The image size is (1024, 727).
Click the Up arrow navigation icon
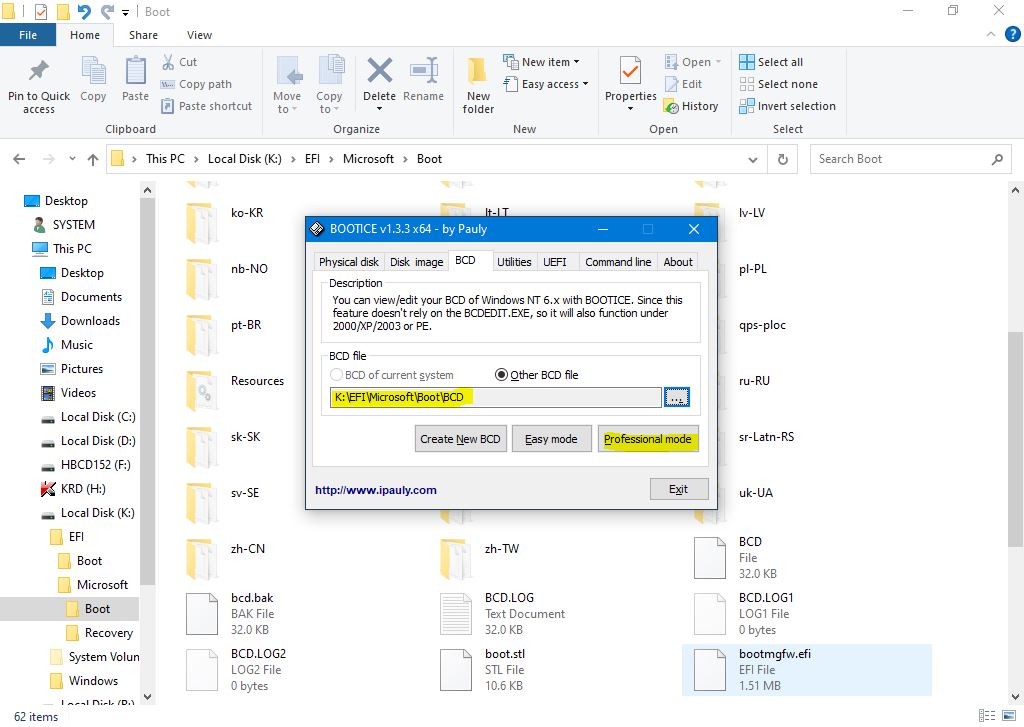93,159
